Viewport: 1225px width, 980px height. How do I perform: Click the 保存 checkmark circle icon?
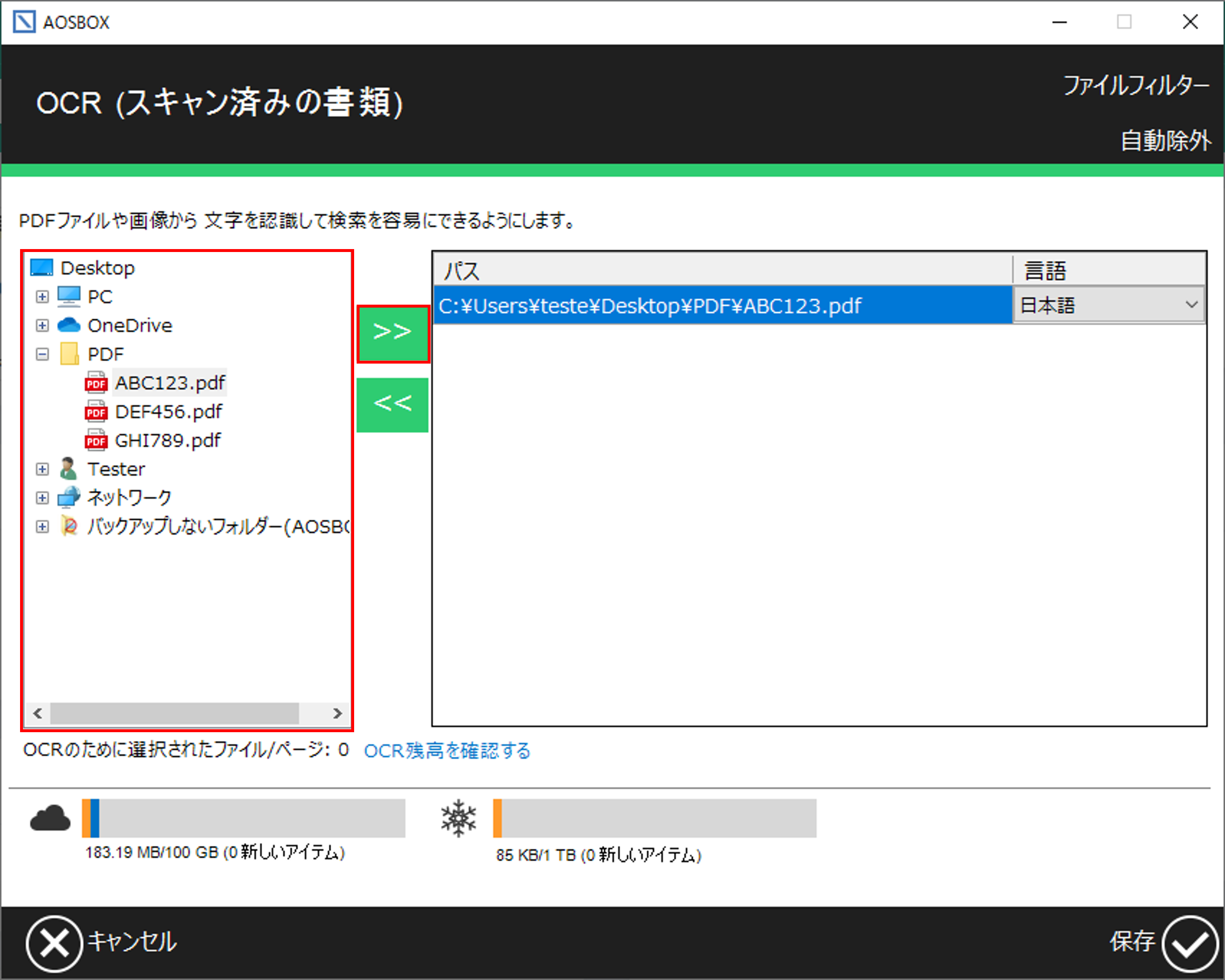pos(1190,944)
